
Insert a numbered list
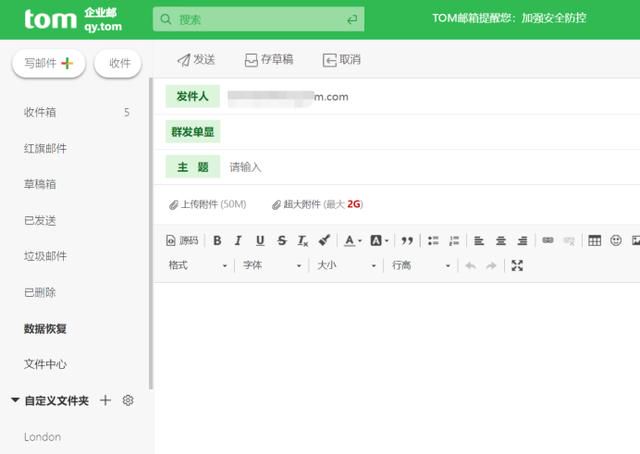coord(454,240)
